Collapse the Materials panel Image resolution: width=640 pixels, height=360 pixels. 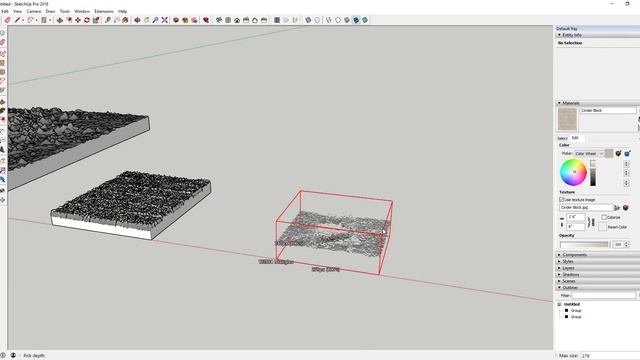559,103
